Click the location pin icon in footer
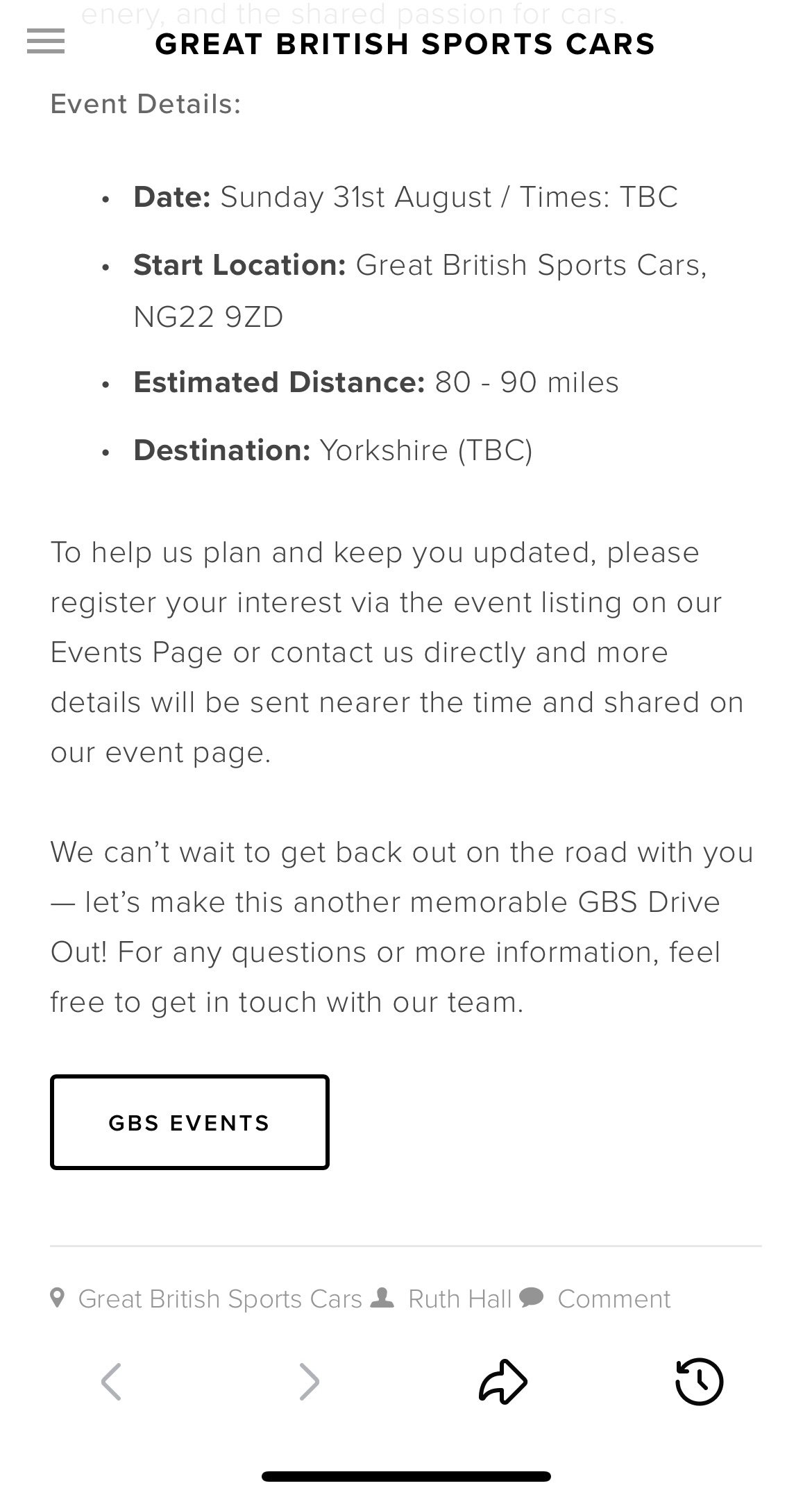This screenshot has width=812, height=1497. tap(58, 1297)
